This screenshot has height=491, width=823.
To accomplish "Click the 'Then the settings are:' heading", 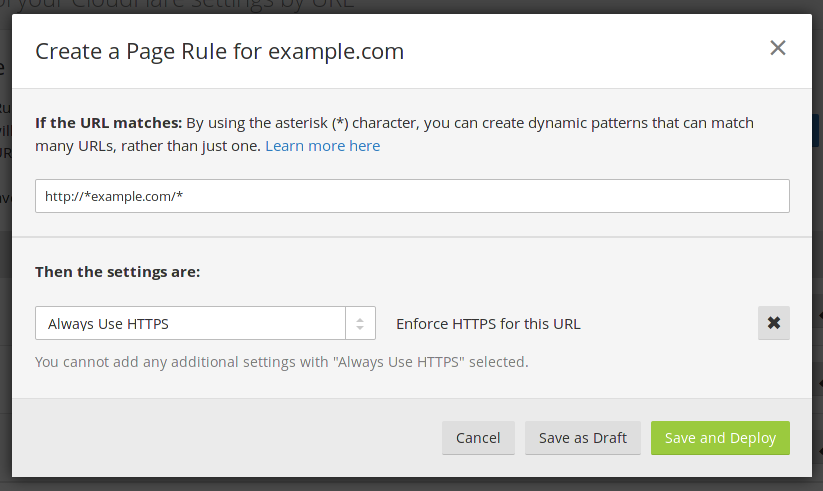I will coord(118,272).
